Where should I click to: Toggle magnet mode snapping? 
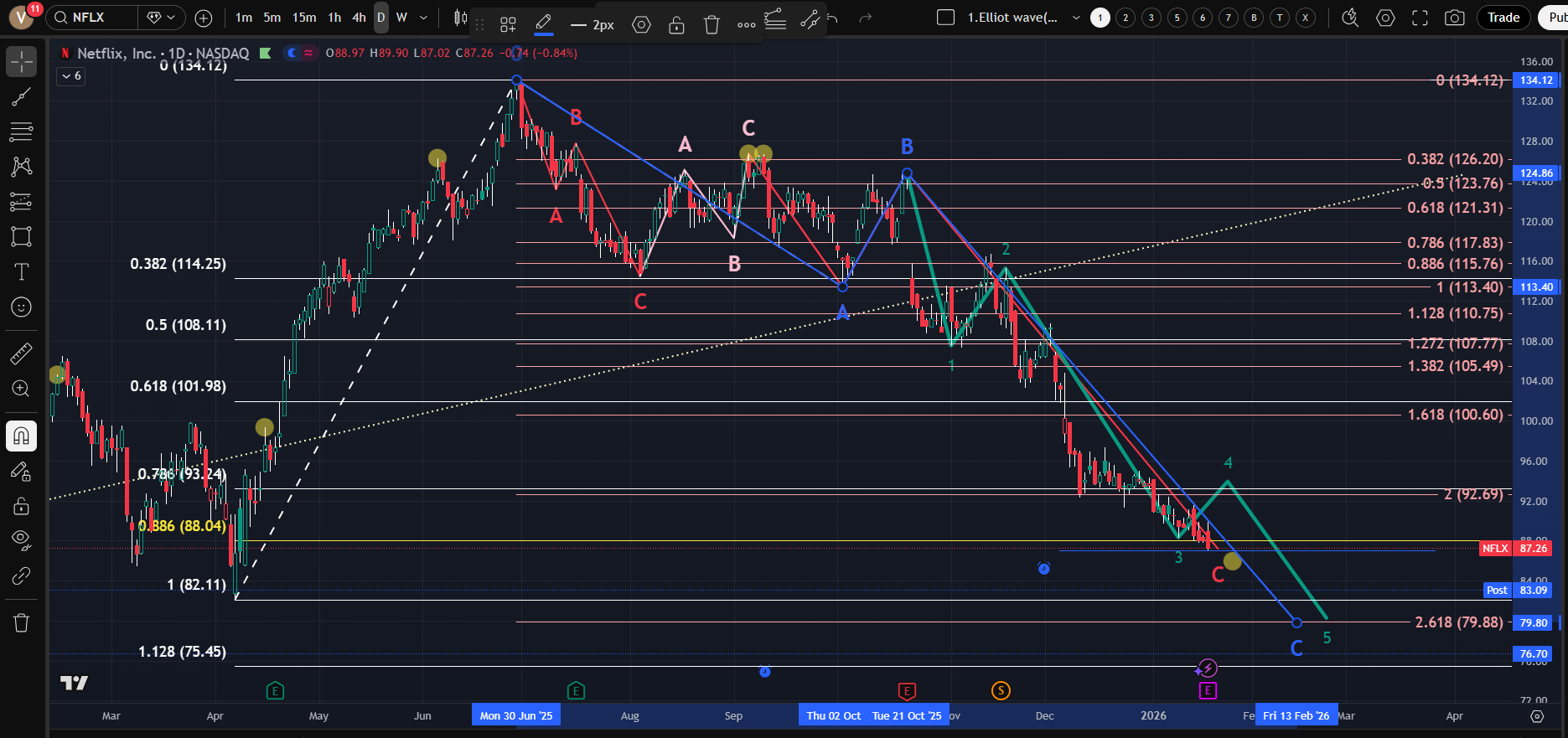[21, 436]
